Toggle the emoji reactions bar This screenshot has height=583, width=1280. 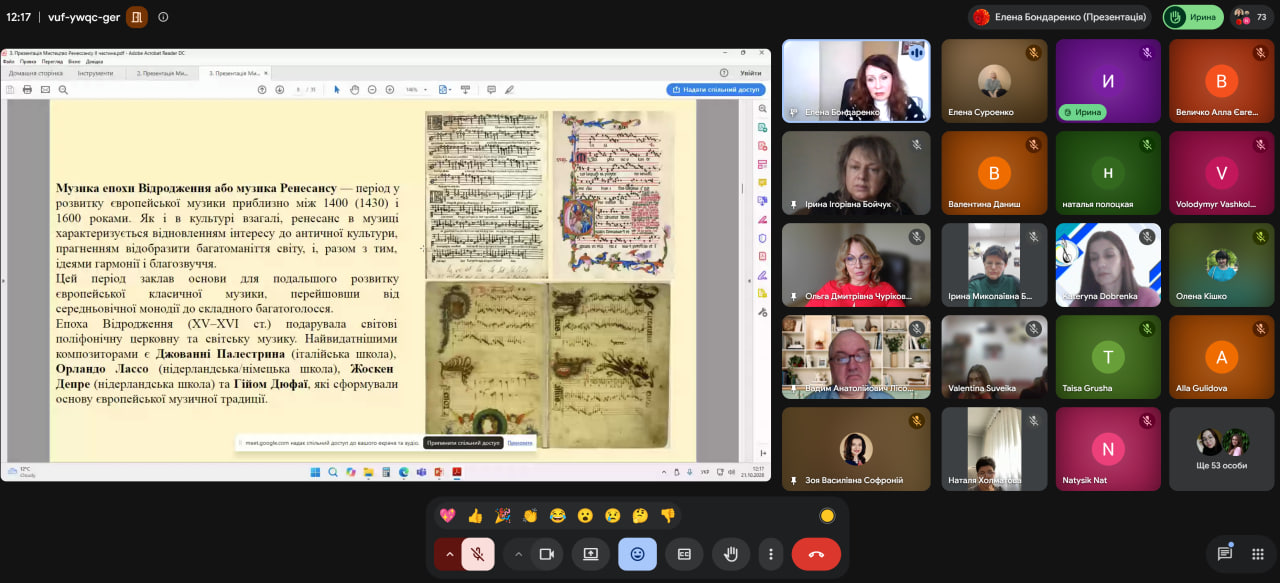tap(637, 554)
